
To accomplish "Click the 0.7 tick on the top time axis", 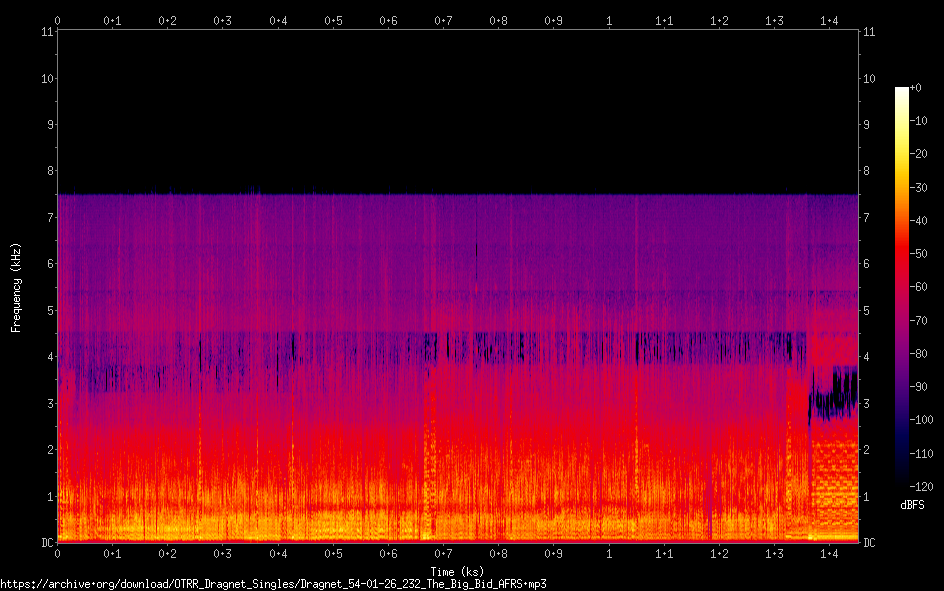I will [x=443, y=20].
